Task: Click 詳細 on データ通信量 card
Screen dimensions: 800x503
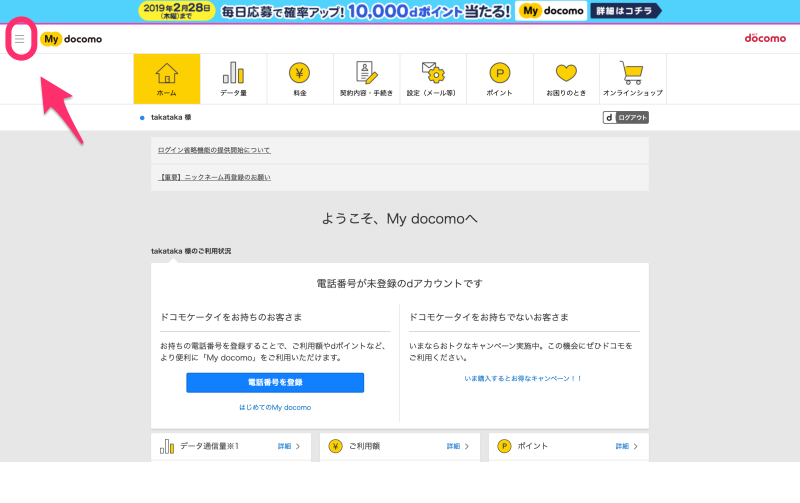Action: click(x=289, y=446)
